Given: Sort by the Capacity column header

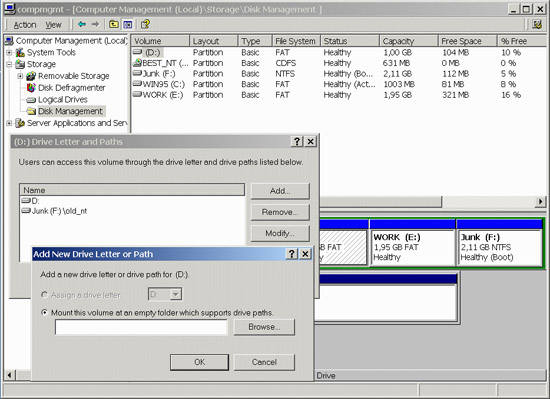Looking at the screenshot, I should point(409,41).
